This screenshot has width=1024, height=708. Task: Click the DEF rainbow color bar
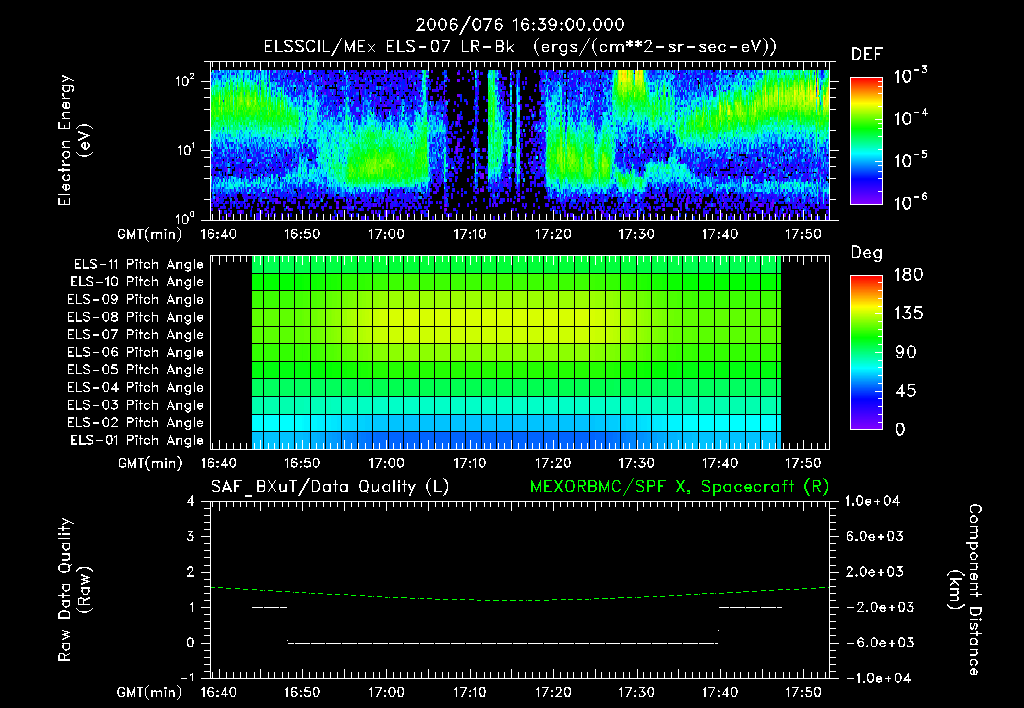click(x=866, y=140)
